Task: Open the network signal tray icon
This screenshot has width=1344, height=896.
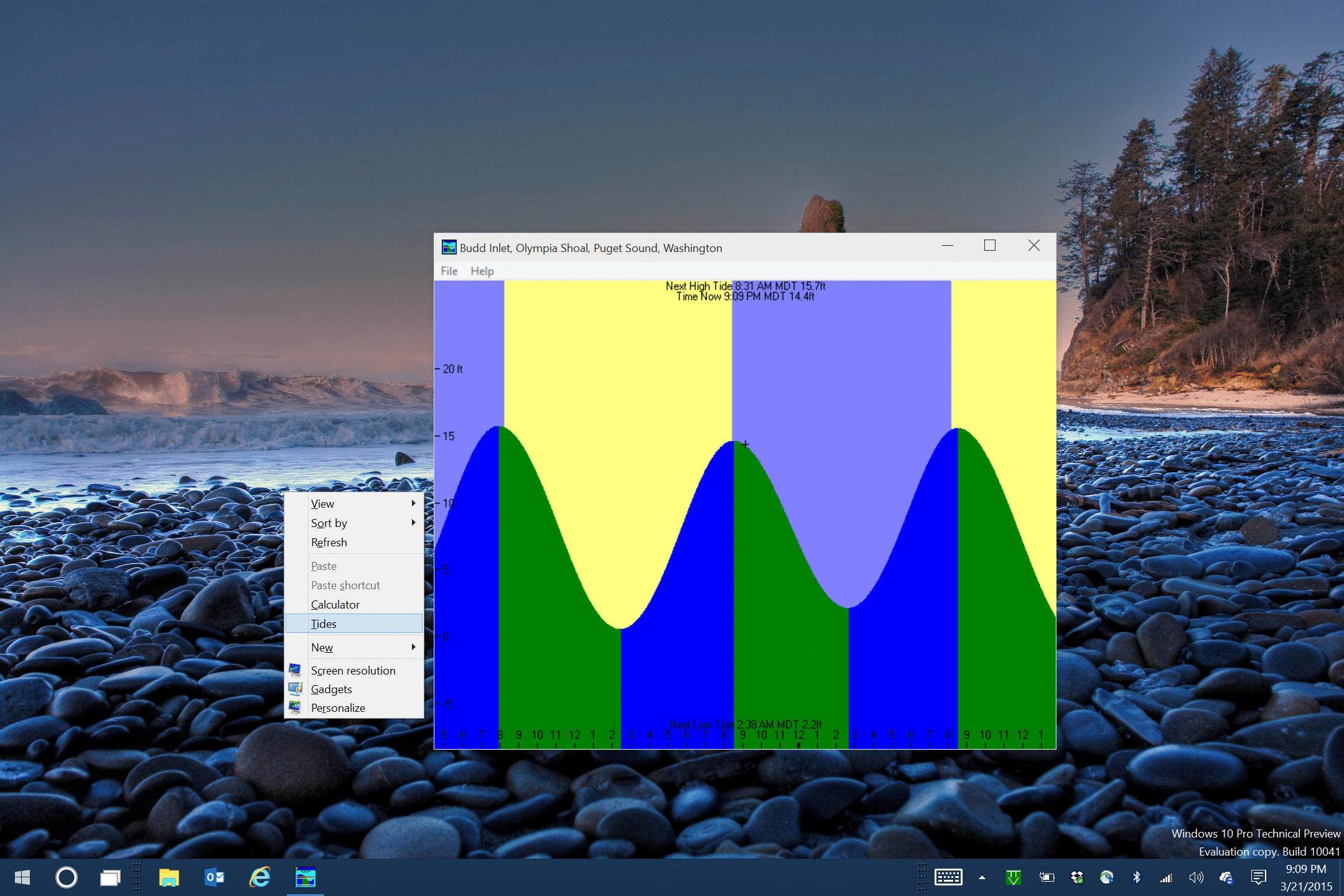Action: (1166, 877)
